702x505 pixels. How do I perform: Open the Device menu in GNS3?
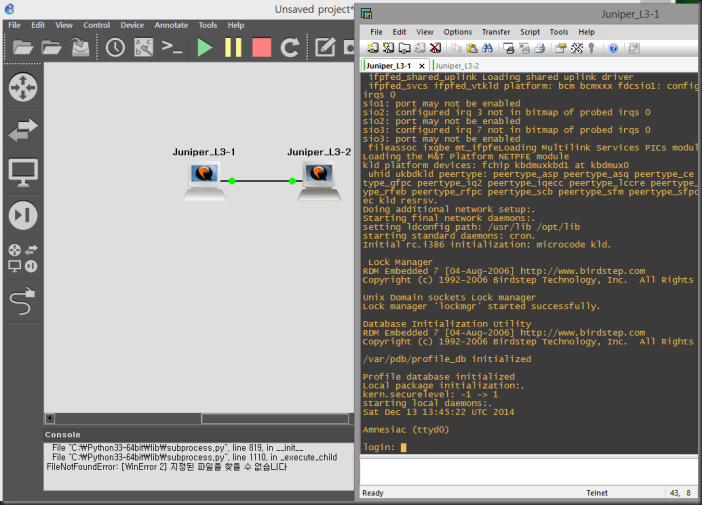click(x=132, y=25)
